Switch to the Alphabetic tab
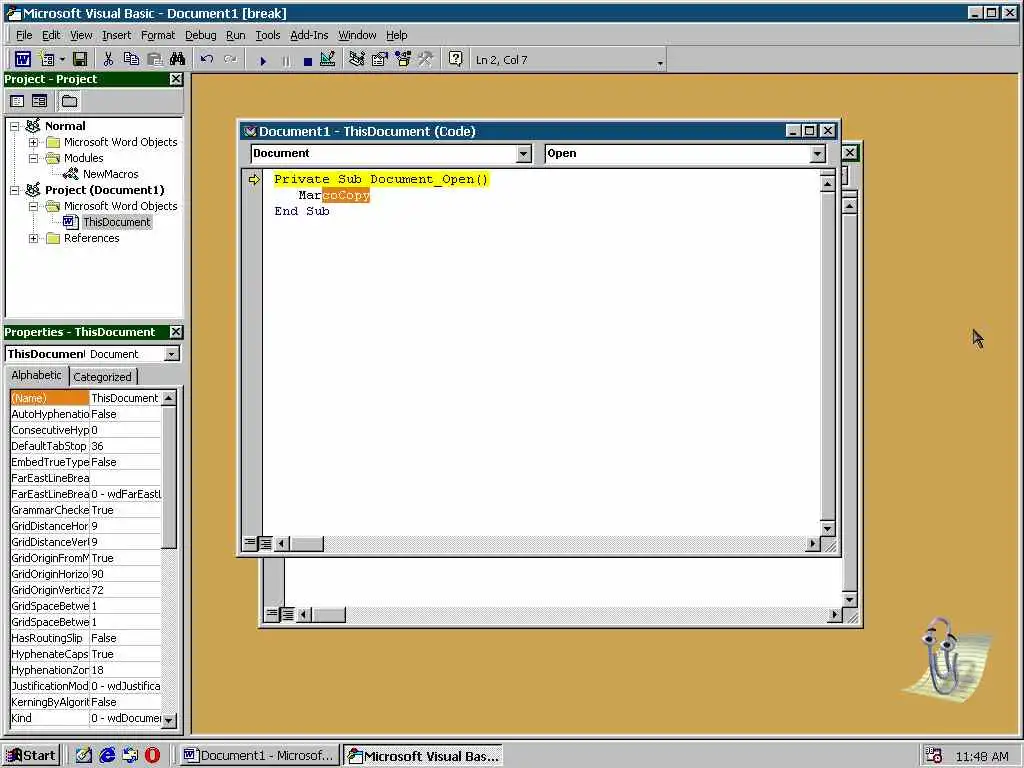 point(37,376)
